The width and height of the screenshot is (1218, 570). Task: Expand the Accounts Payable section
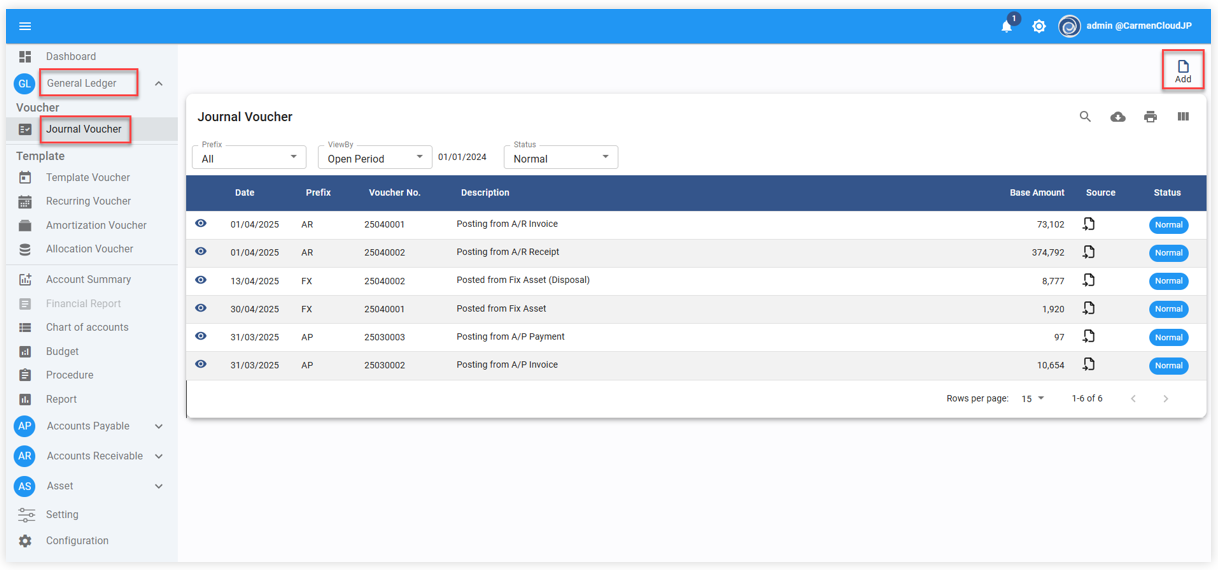pos(159,427)
